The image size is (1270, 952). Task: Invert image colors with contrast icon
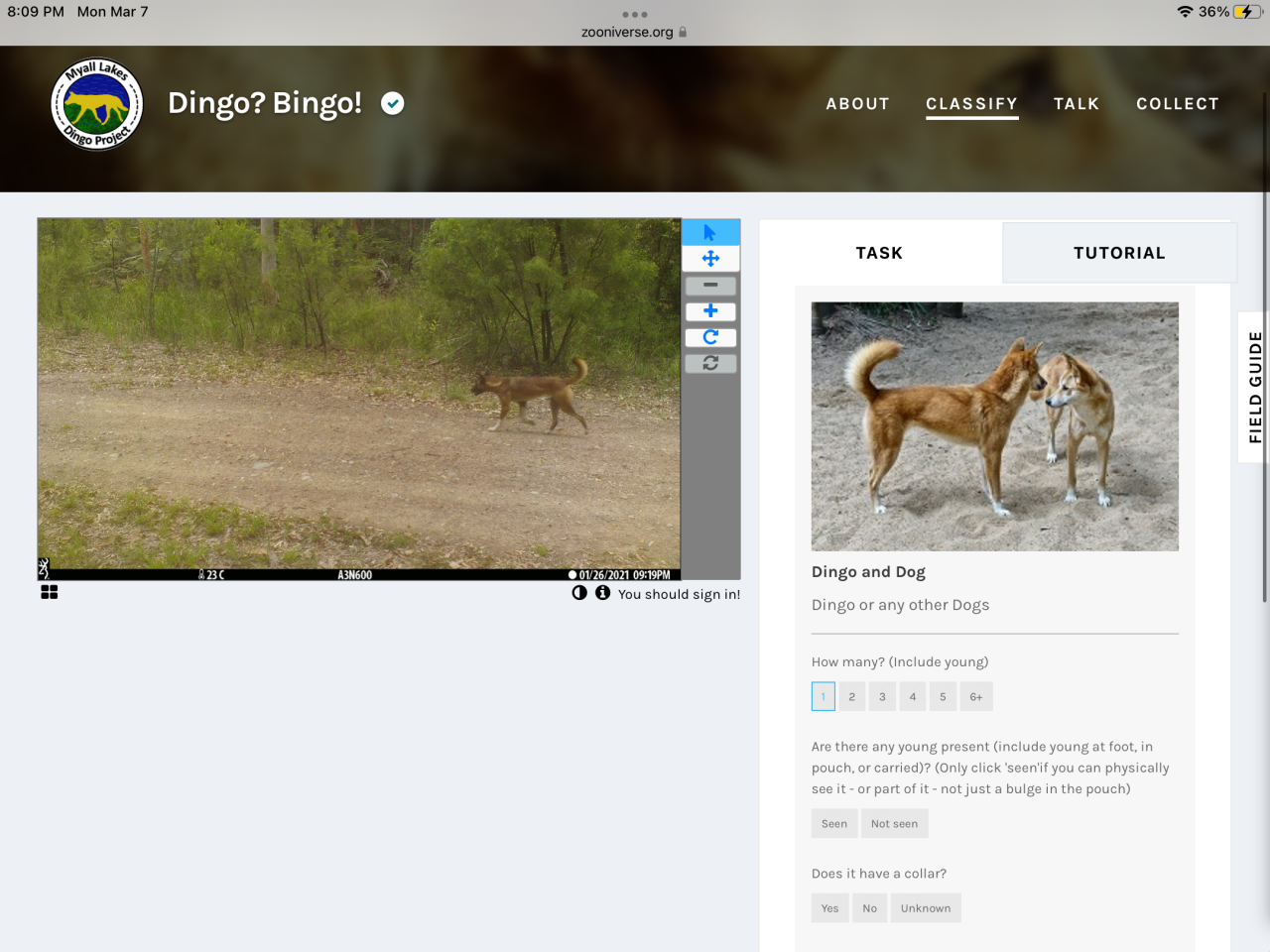click(x=579, y=593)
